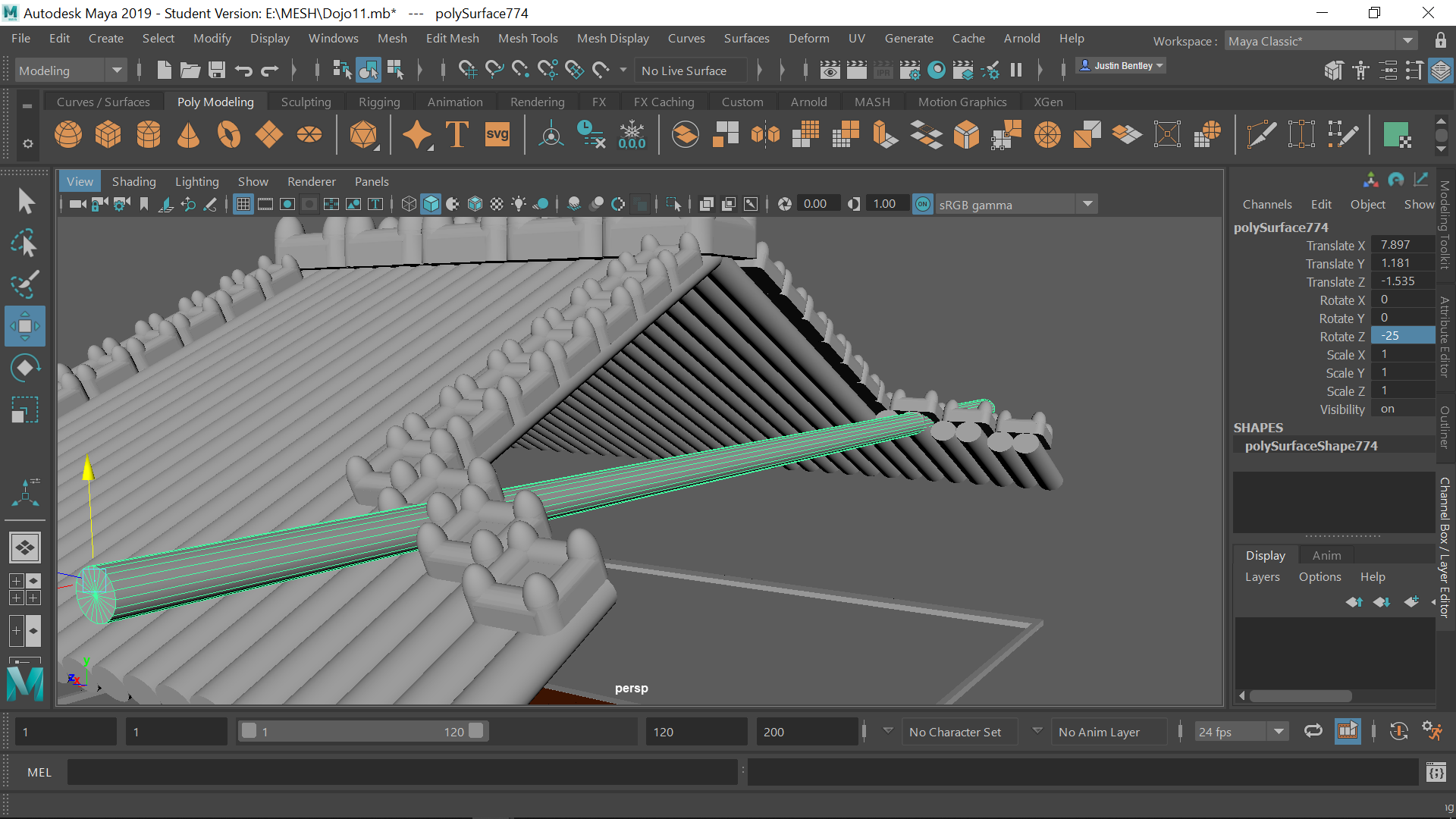Activate the Move tool in toolbox
Viewport: 1456px width, 819px height.
(25, 326)
